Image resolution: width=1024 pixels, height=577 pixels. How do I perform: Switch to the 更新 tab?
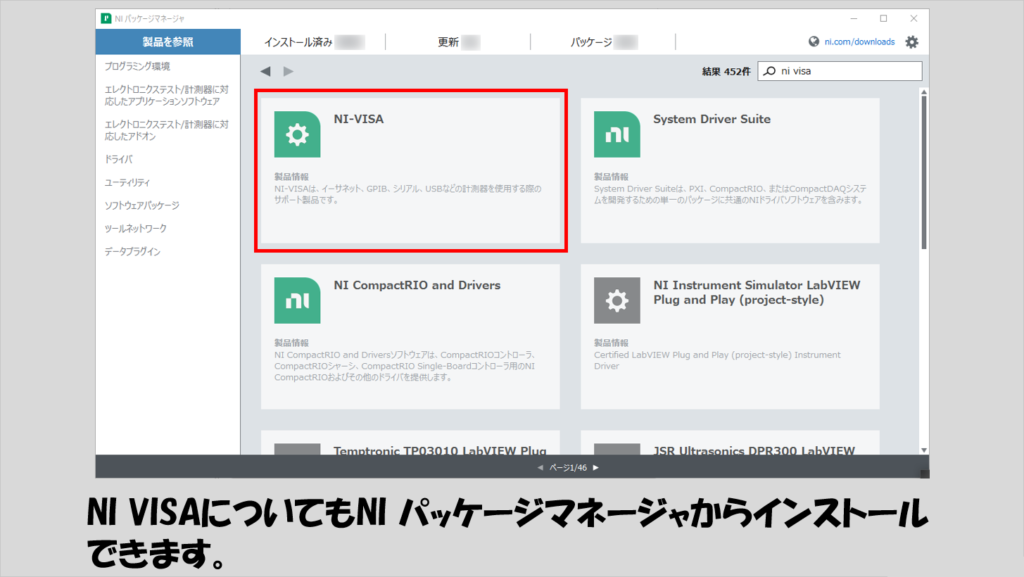click(x=458, y=42)
